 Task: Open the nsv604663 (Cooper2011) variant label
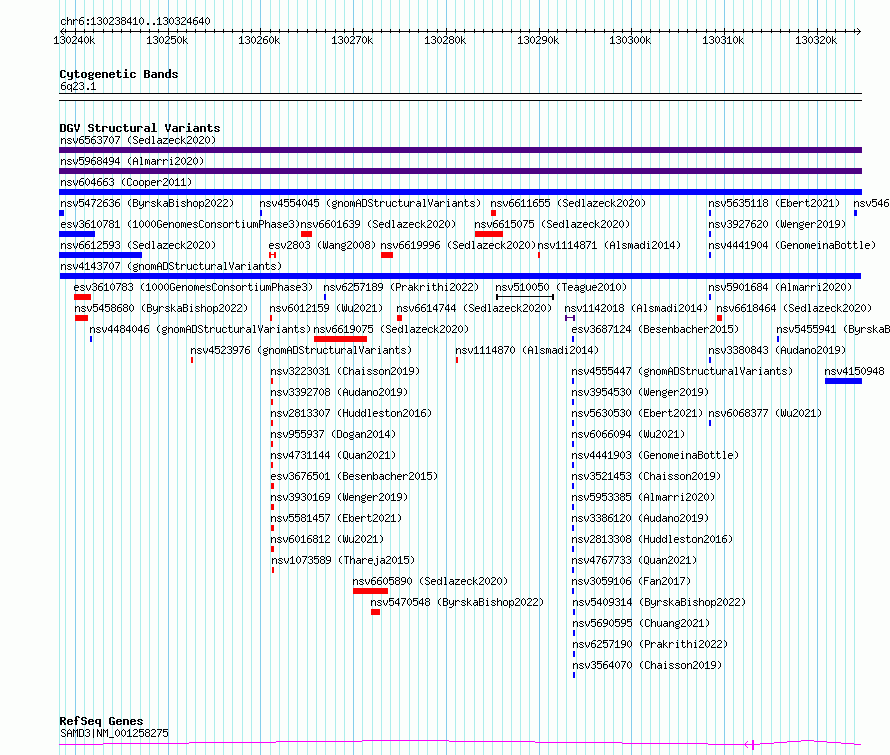click(126, 182)
